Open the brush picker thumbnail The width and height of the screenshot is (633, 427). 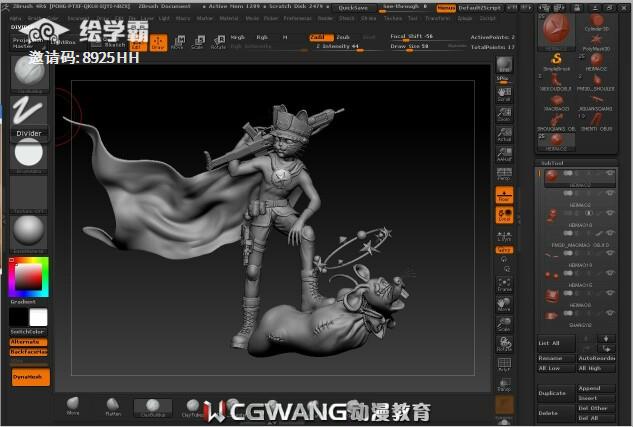click(x=29, y=73)
